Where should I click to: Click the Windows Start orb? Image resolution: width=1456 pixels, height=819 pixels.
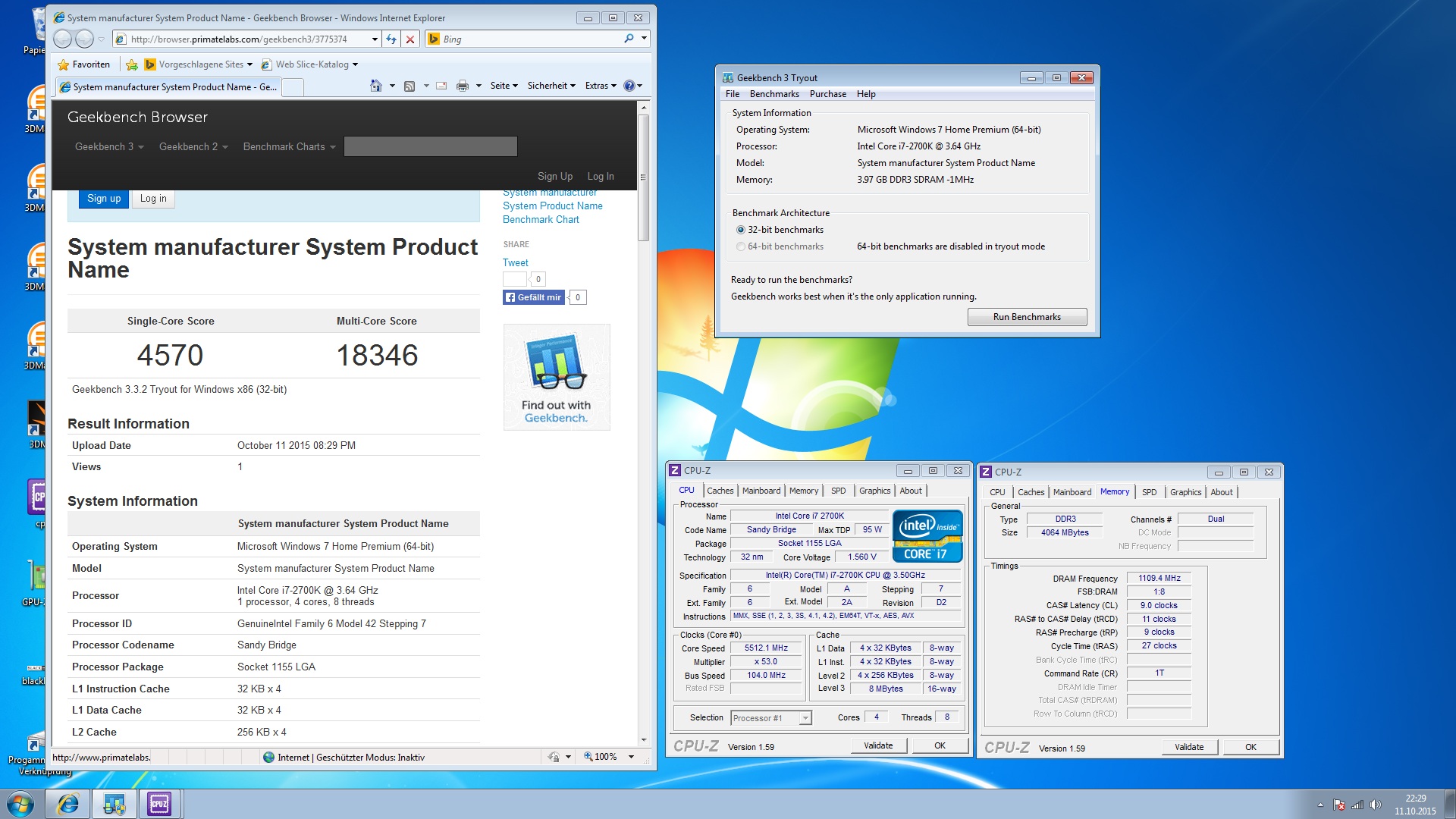[x=20, y=804]
